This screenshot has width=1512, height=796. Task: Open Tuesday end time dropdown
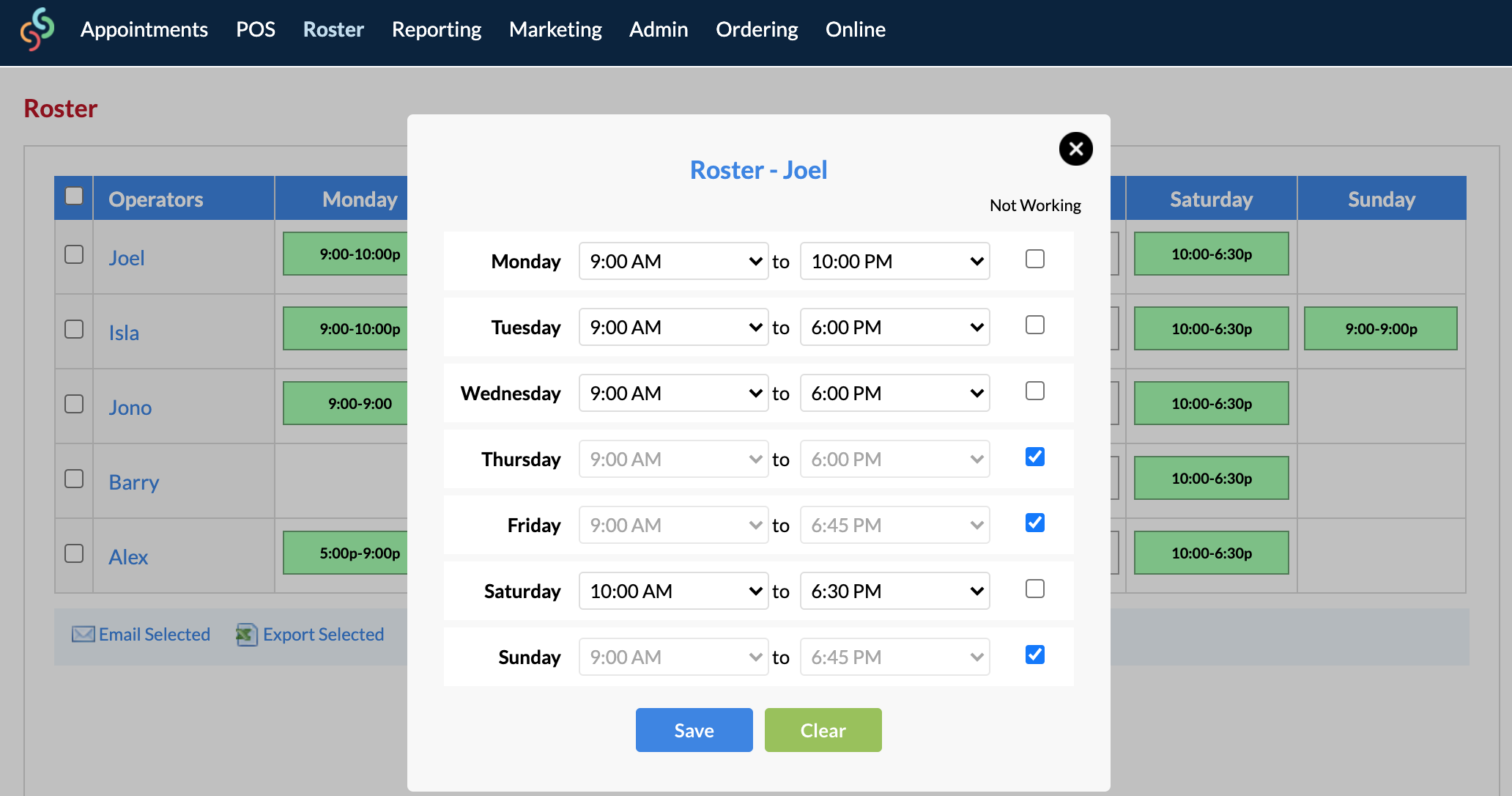click(894, 327)
